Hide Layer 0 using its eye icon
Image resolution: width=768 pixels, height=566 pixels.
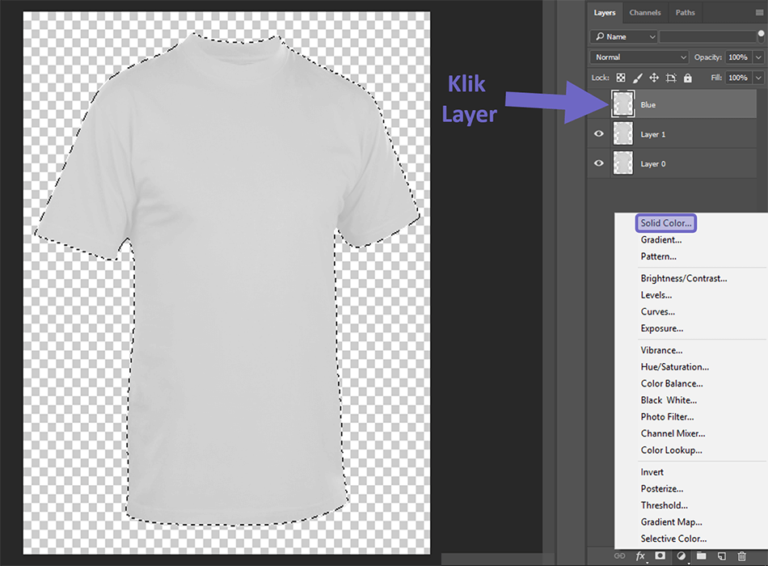click(599, 163)
